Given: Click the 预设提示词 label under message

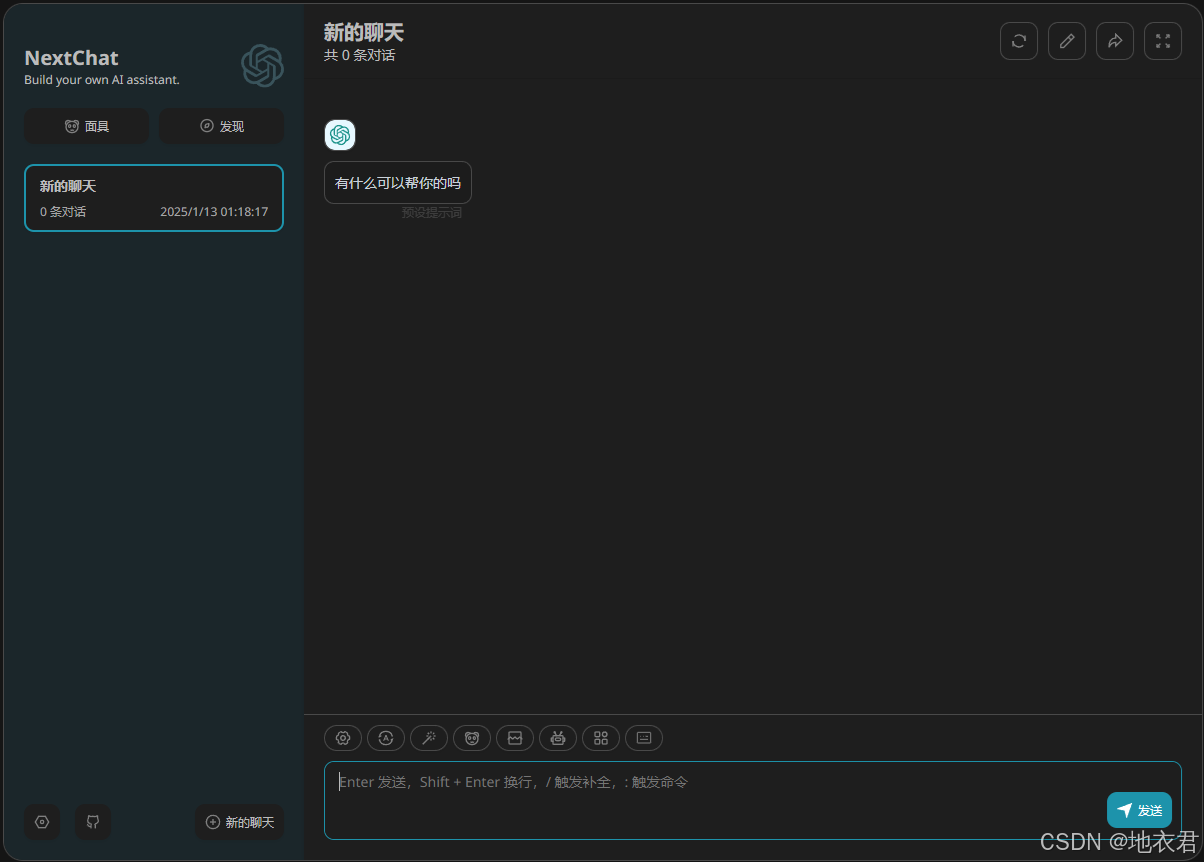Looking at the screenshot, I should (432, 213).
